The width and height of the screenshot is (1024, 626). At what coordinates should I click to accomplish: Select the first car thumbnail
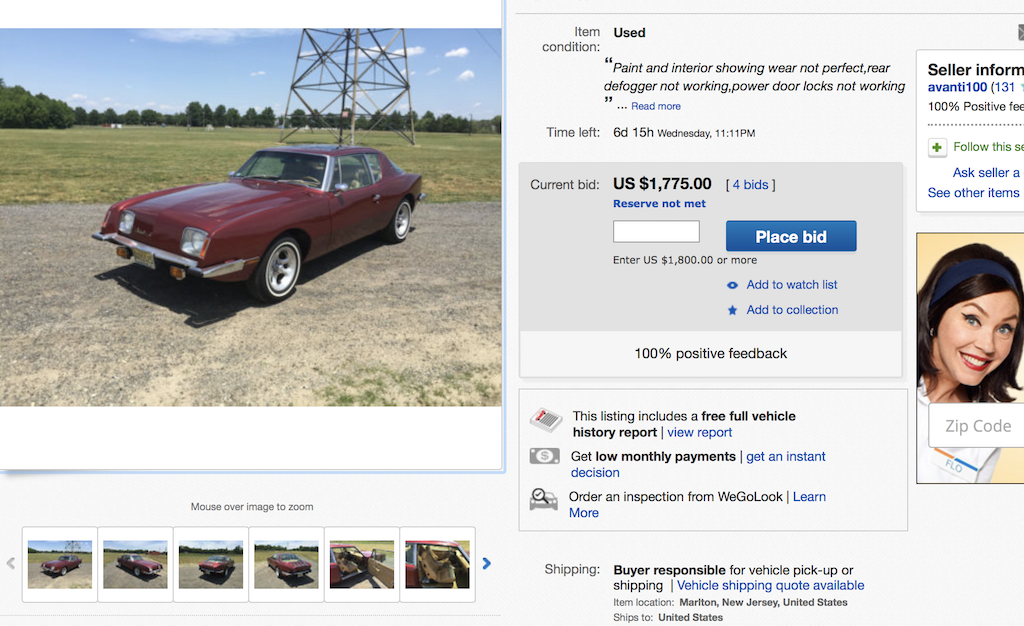tap(60, 564)
